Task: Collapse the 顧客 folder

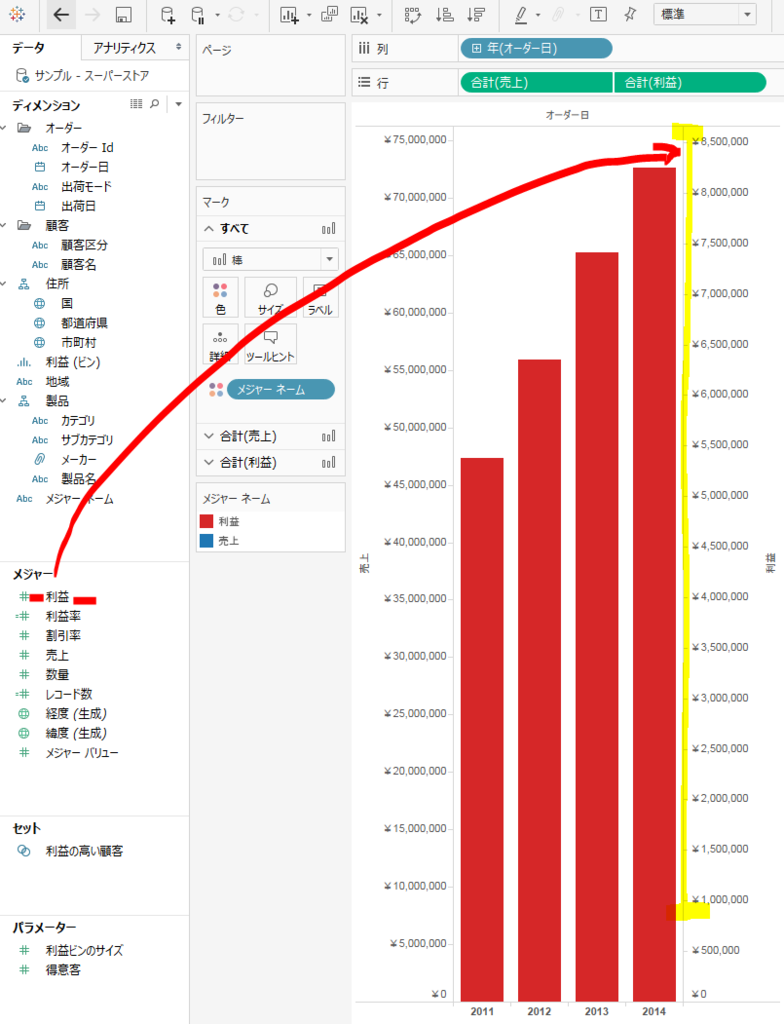Action: pos(5,225)
